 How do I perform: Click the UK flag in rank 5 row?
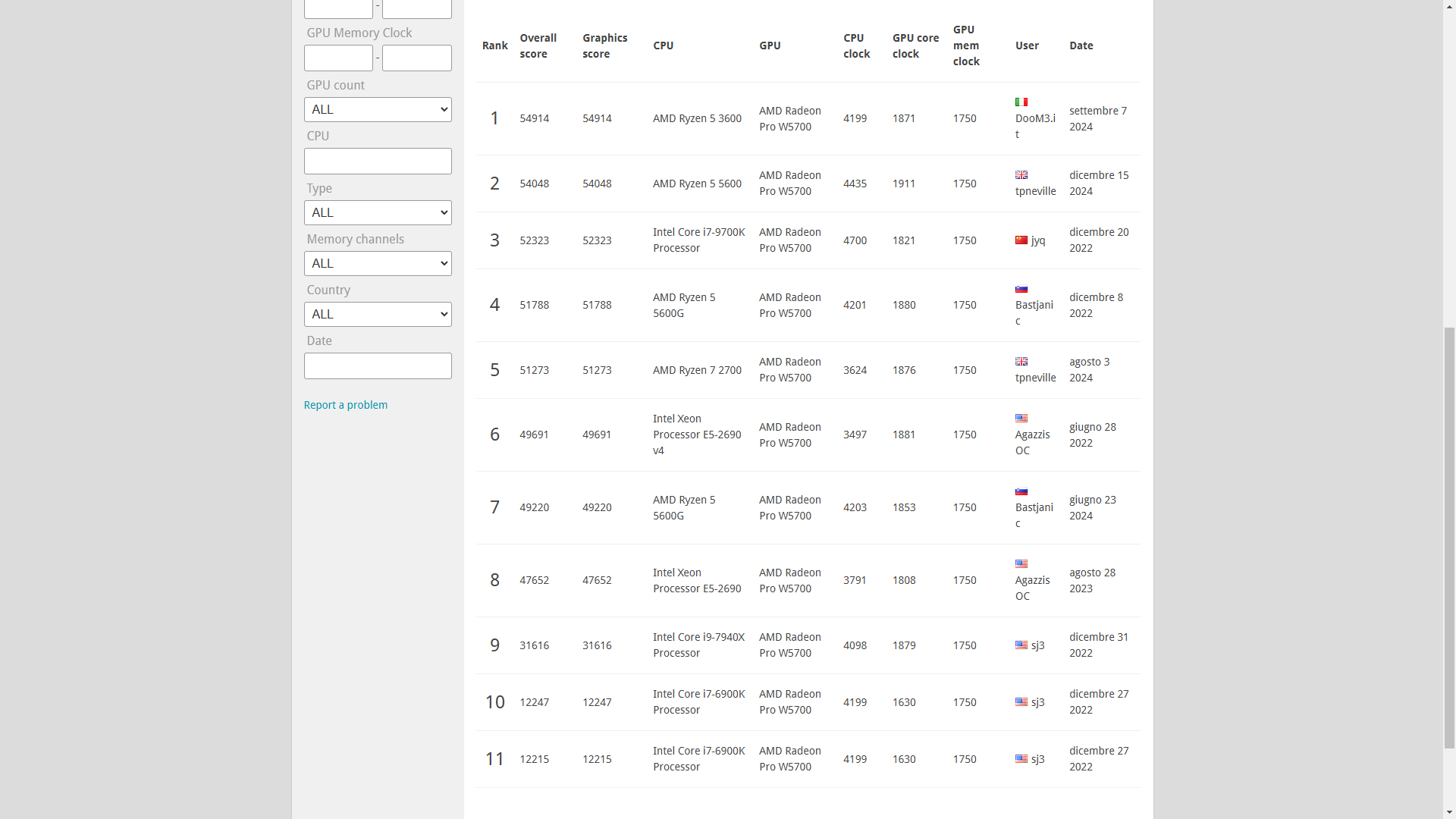[x=1021, y=362]
